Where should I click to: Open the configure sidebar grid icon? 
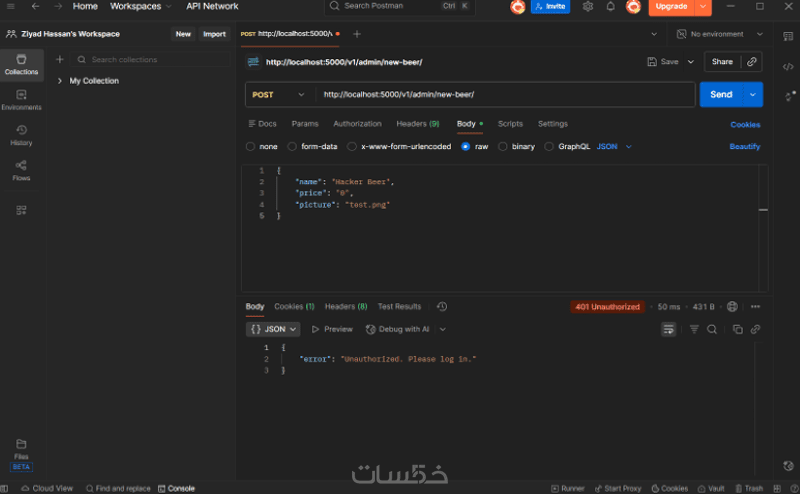click(21, 210)
